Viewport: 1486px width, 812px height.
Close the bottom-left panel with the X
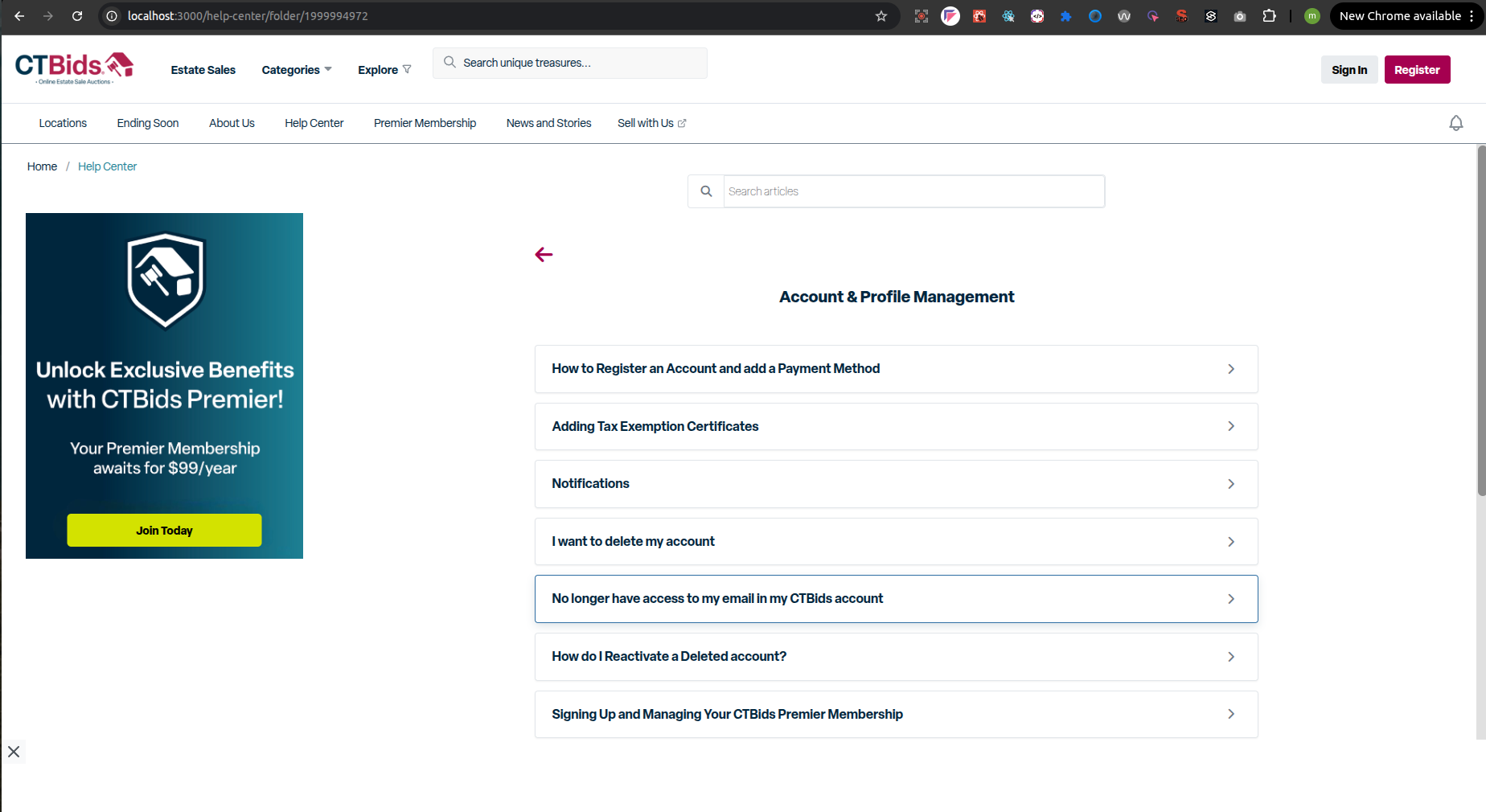coord(14,752)
